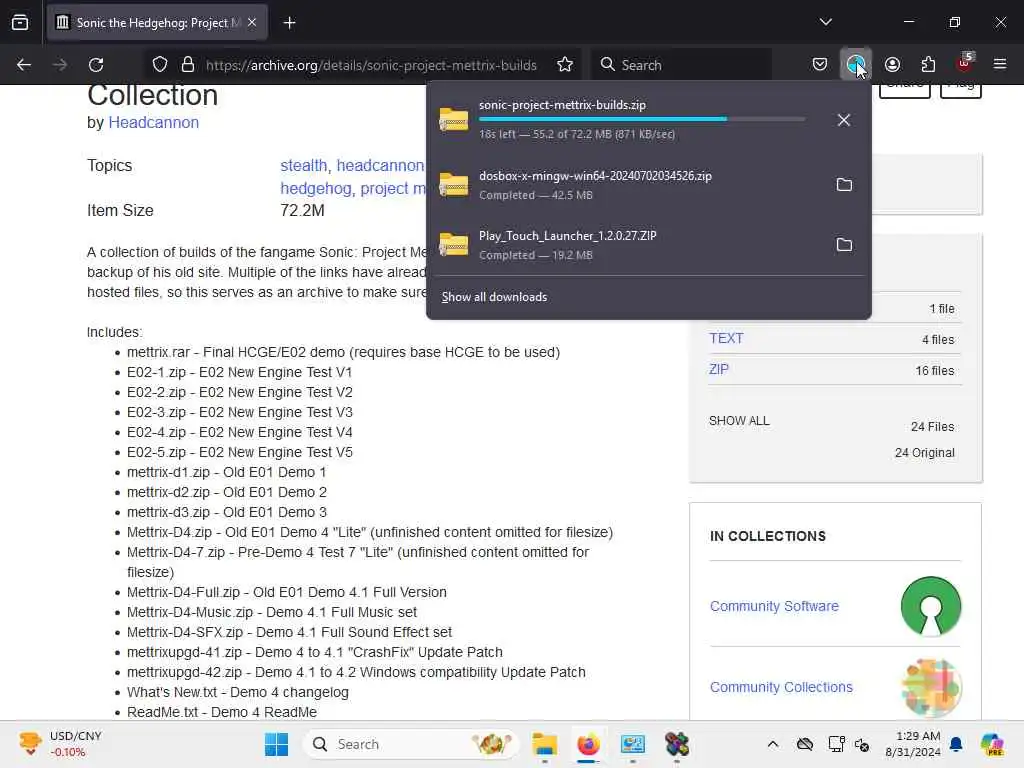Open the clock showing 1:29 AM
Screen dimensions: 1024x768
913,744
